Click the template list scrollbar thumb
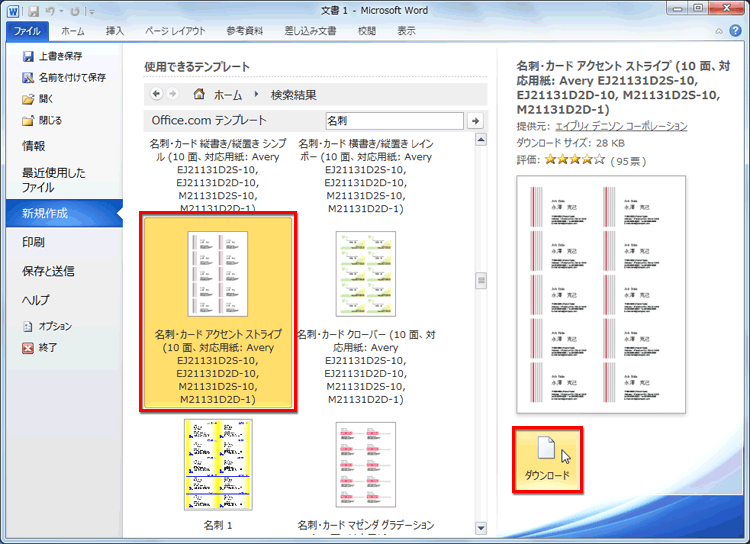The height and width of the screenshot is (544, 750). (481, 280)
